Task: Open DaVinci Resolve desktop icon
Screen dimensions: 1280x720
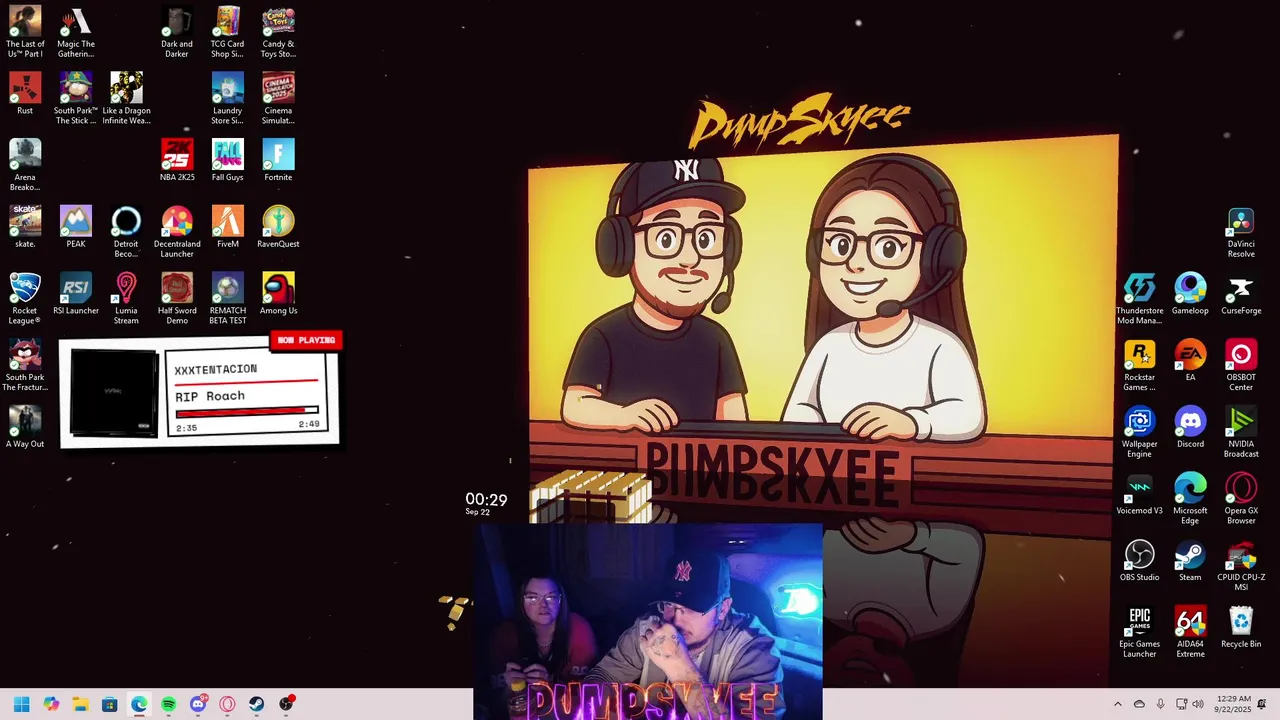Action: click(1241, 232)
